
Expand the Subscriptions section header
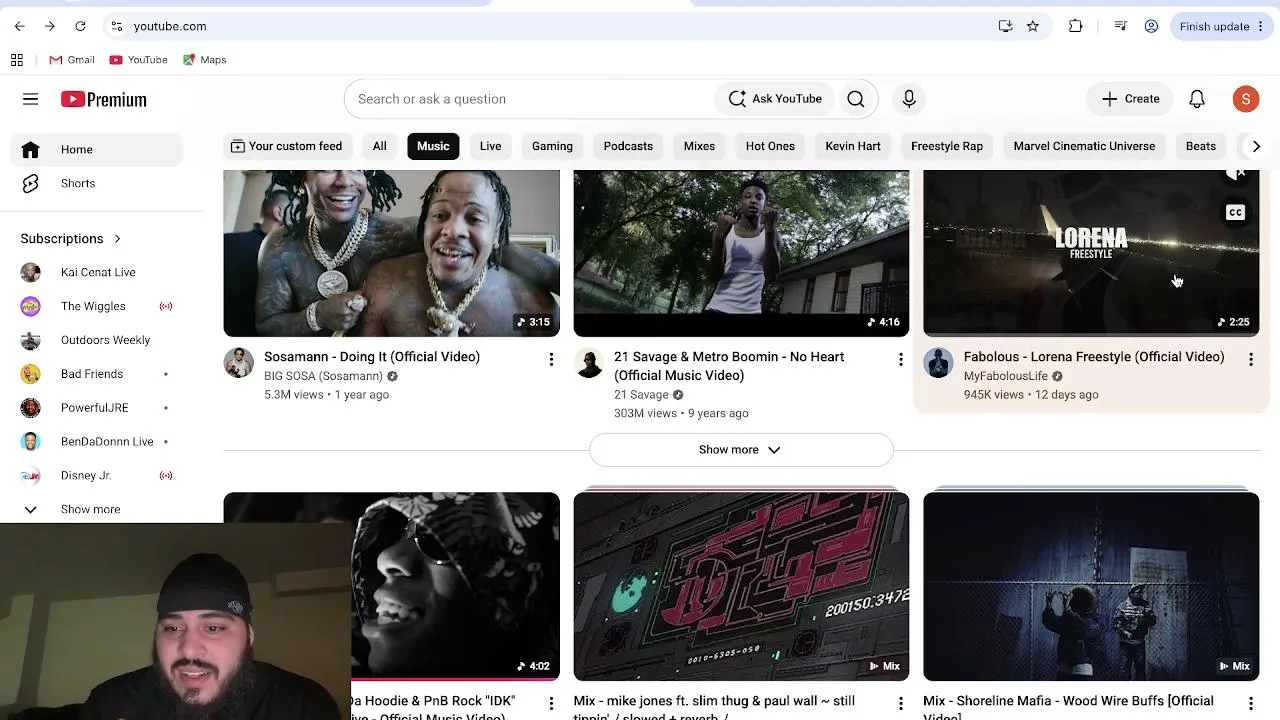pos(71,239)
